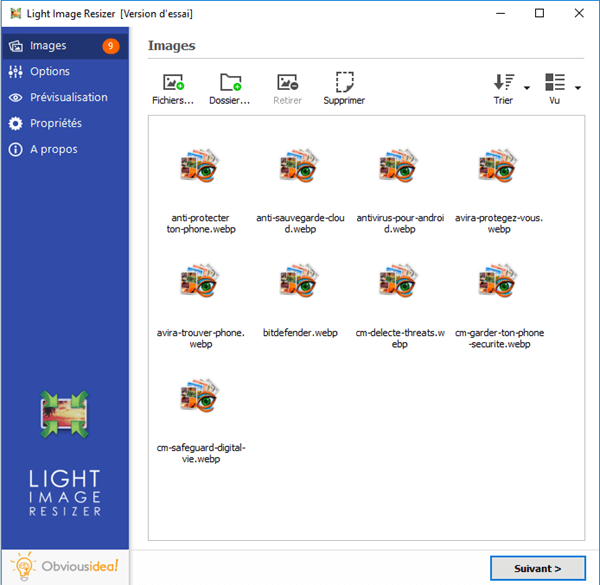Open the Propriétés sidebar section
Viewport: 600px width, 585px height.
pyautogui.click(x=65, y=123)
